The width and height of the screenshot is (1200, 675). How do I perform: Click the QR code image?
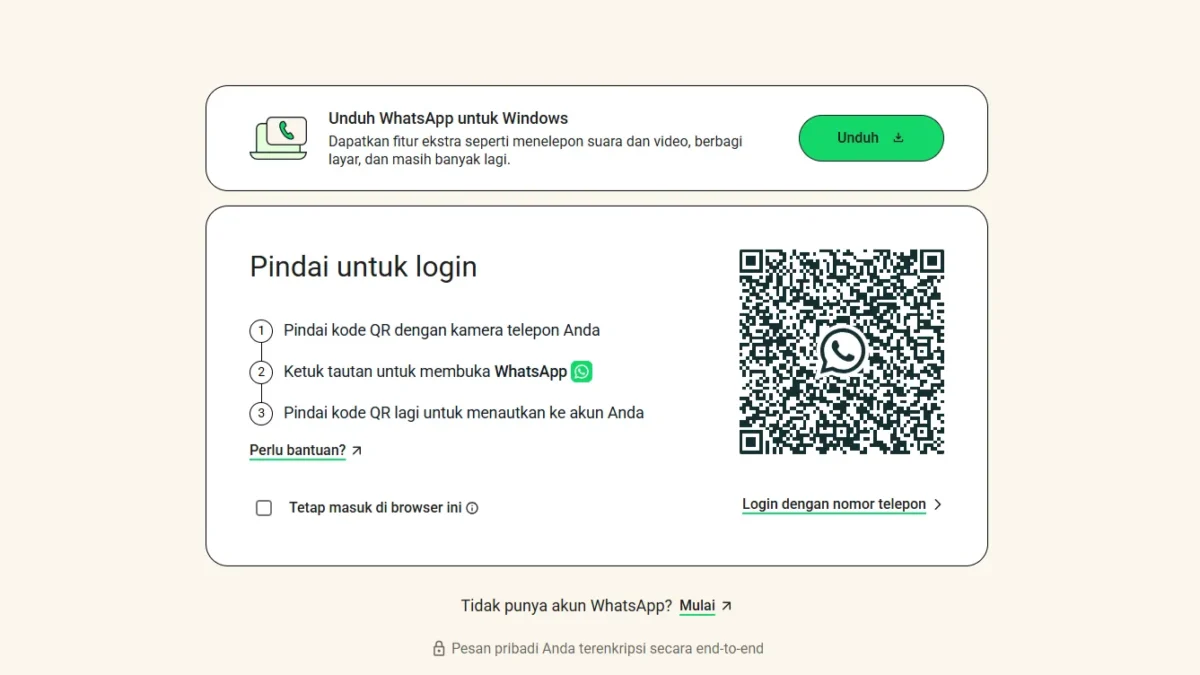click(x=842, y=352)
